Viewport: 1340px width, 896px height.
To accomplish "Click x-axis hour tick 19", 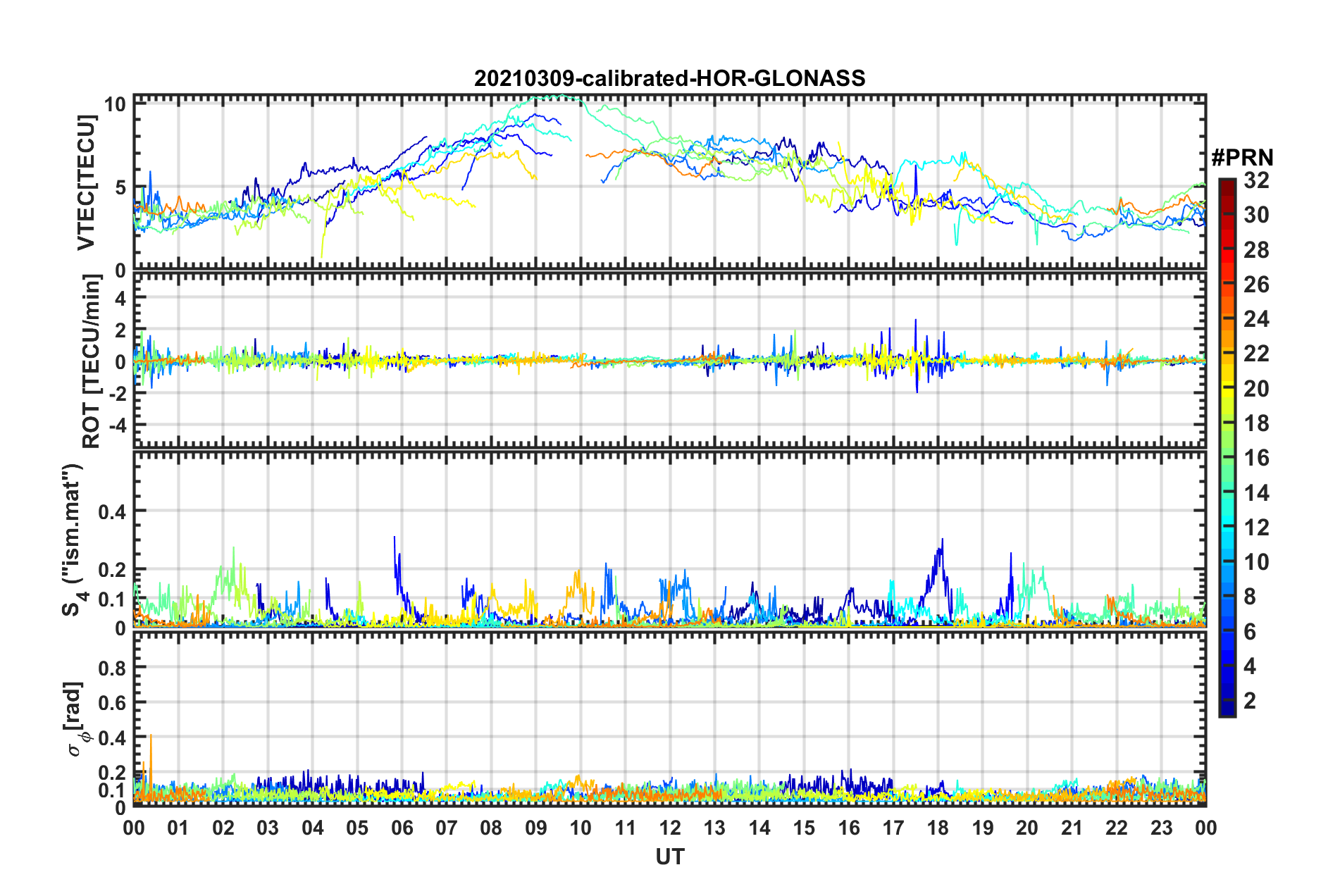I will [x=983, y=828].
